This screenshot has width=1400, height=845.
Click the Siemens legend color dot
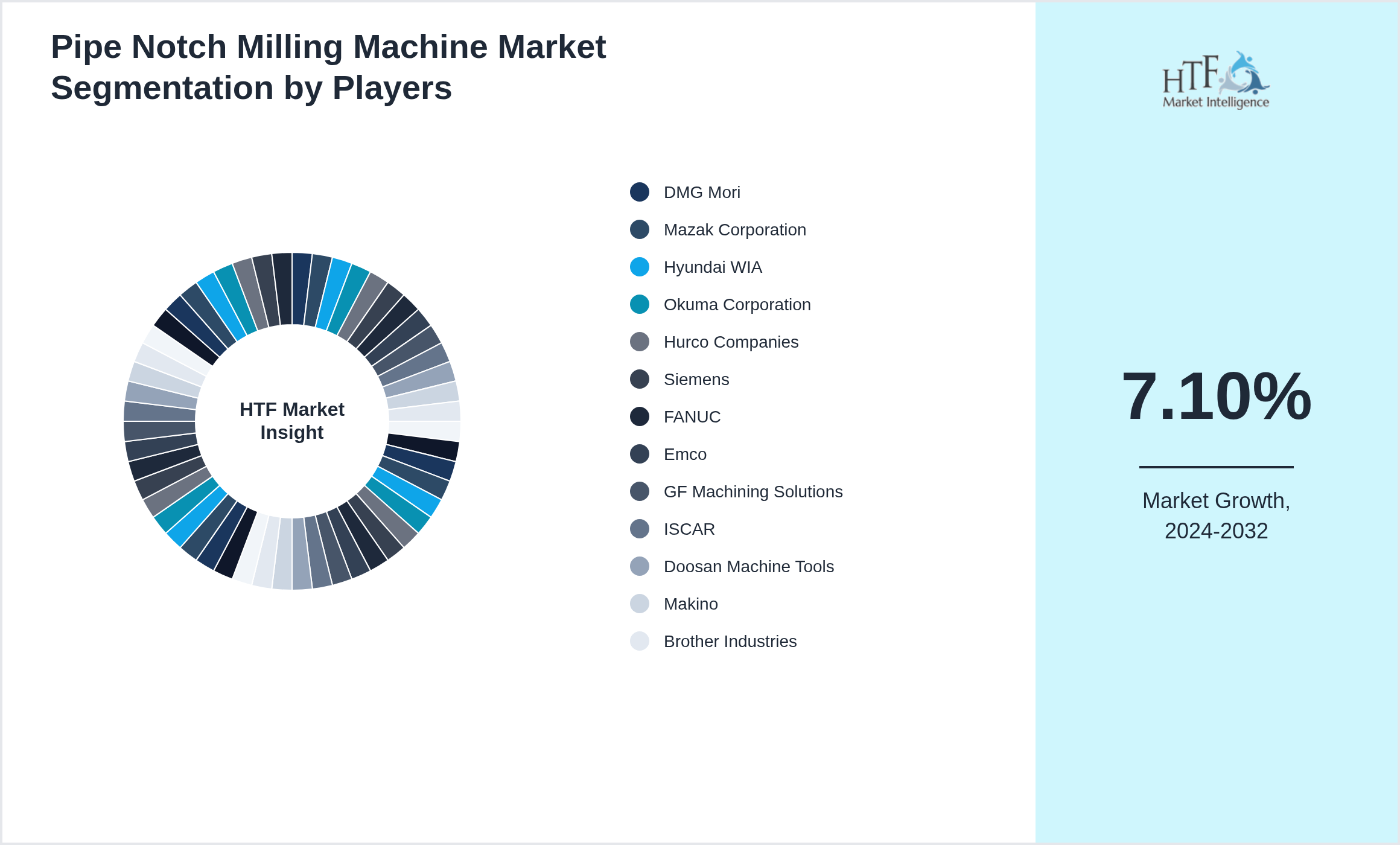coord(640,379)
